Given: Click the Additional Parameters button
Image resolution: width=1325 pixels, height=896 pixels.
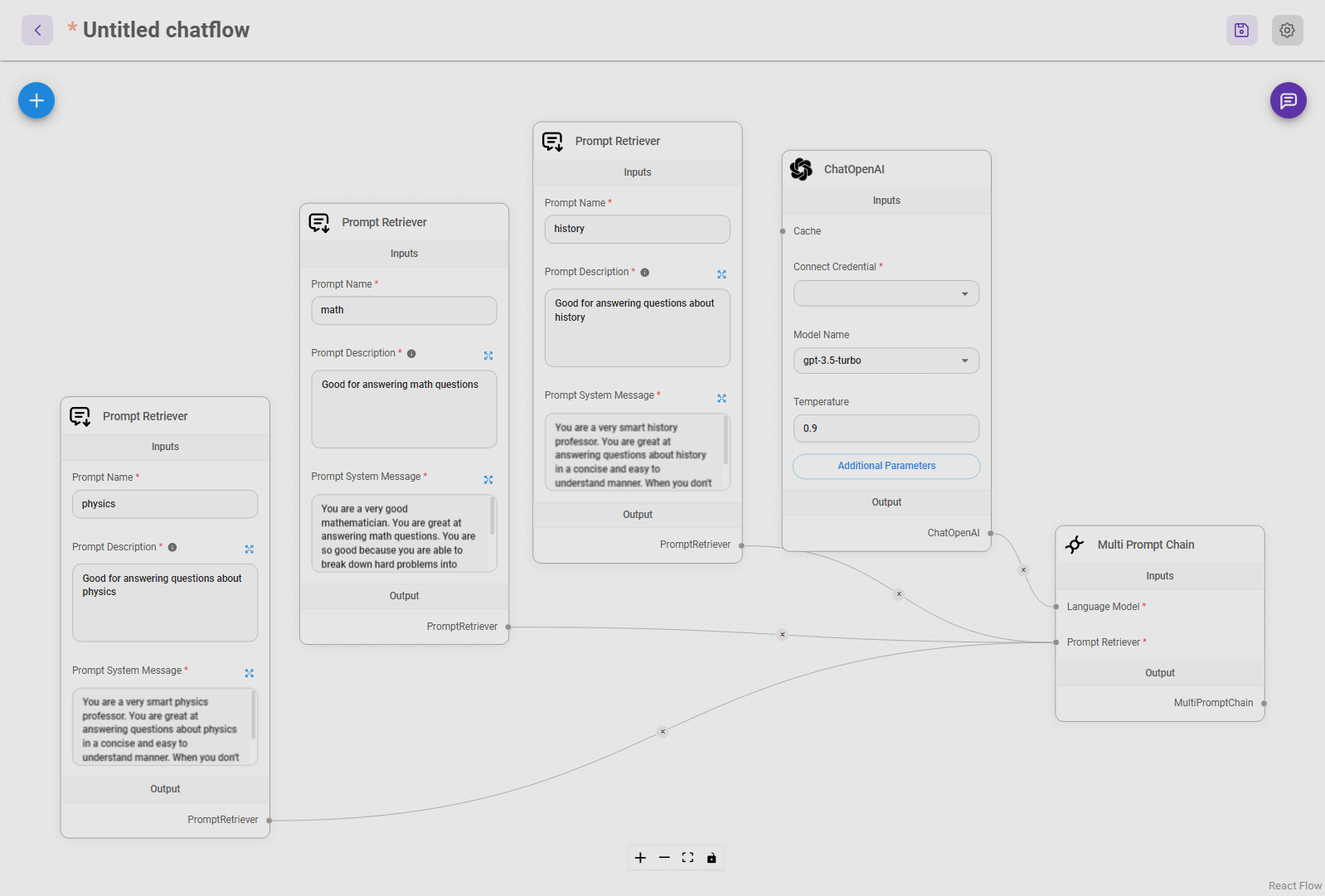Looking at the screenshot, I should (886, 466).
